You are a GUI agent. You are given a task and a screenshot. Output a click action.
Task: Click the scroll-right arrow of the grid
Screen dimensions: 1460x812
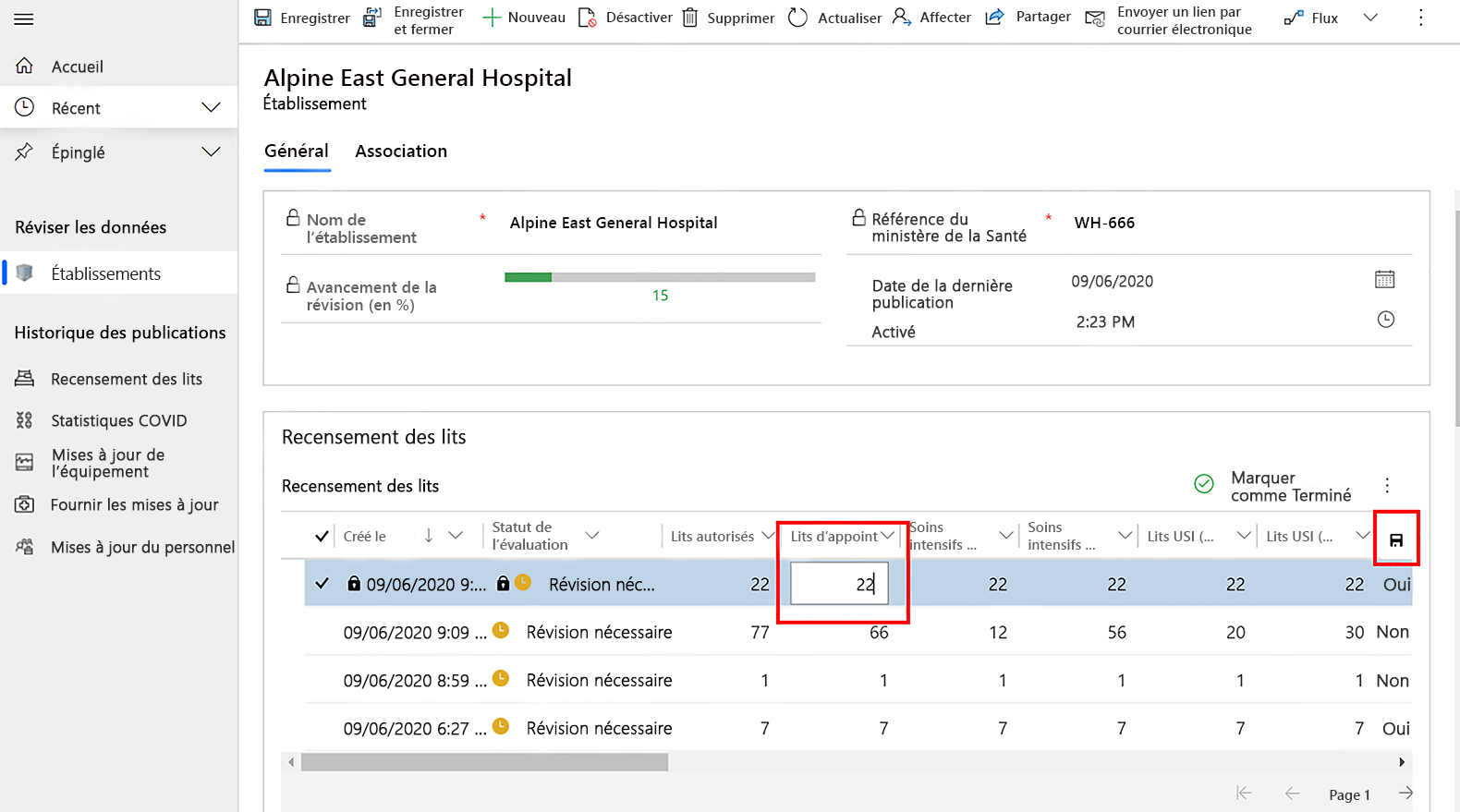pyautogui.click(x=1402, y=762)
